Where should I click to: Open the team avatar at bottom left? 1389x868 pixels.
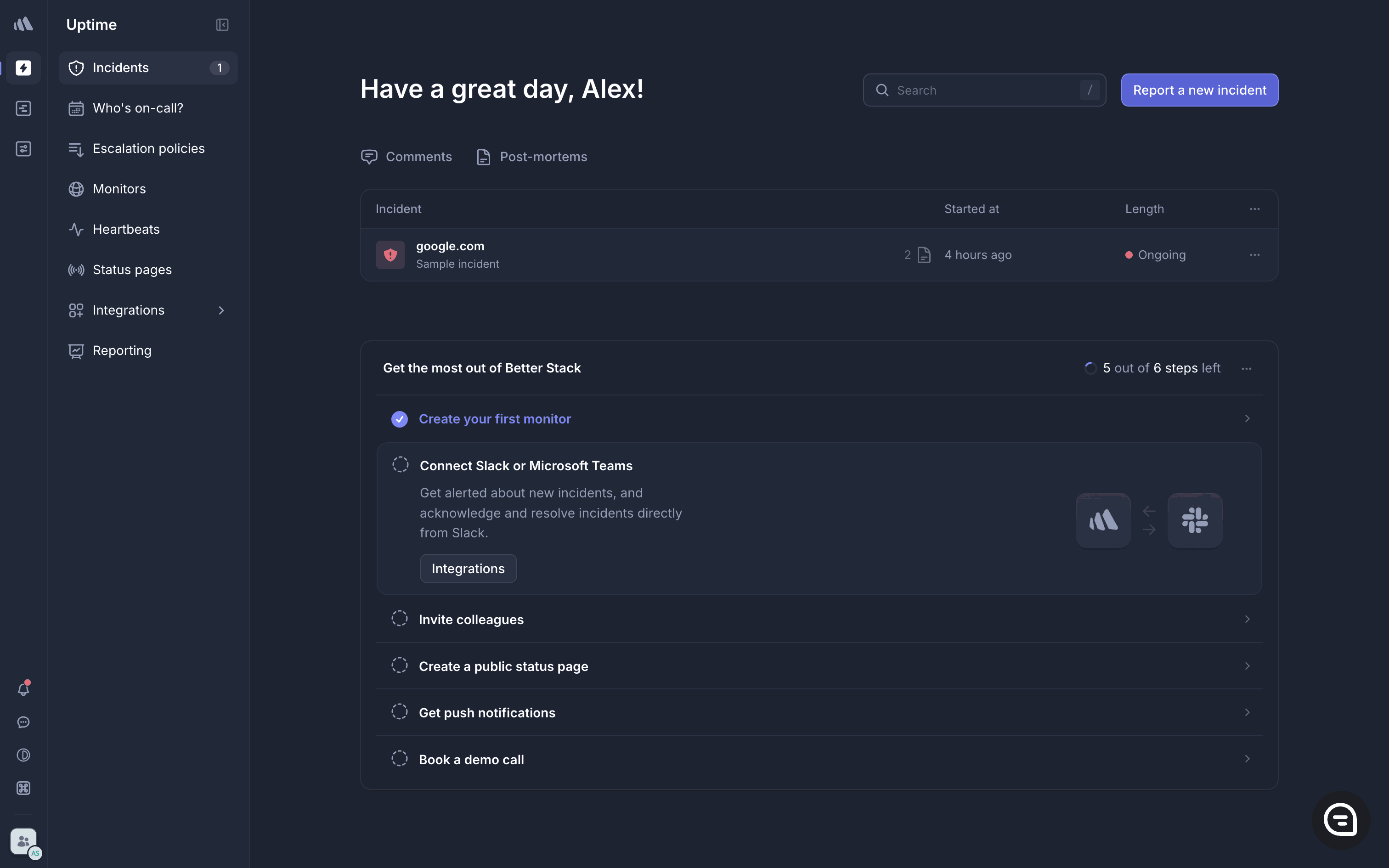pos(23,841)
